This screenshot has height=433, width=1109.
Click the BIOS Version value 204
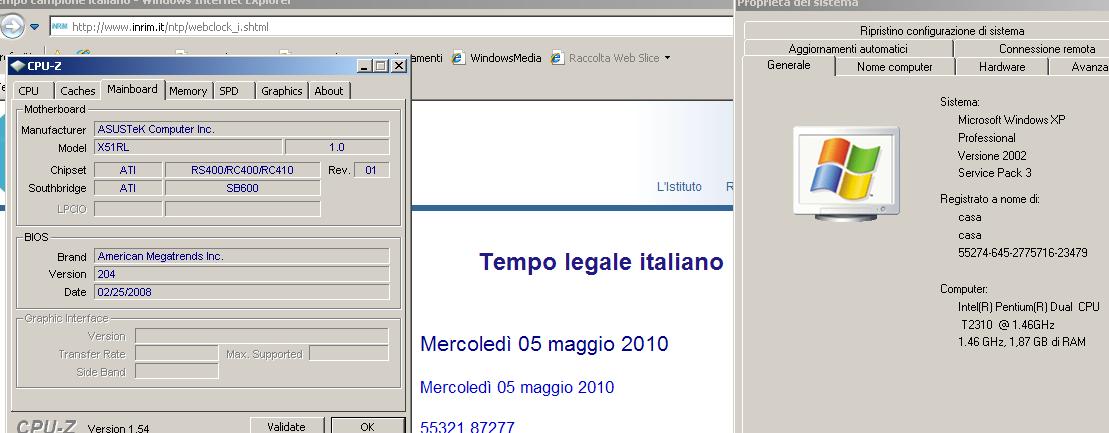click(x=242, y=274)
